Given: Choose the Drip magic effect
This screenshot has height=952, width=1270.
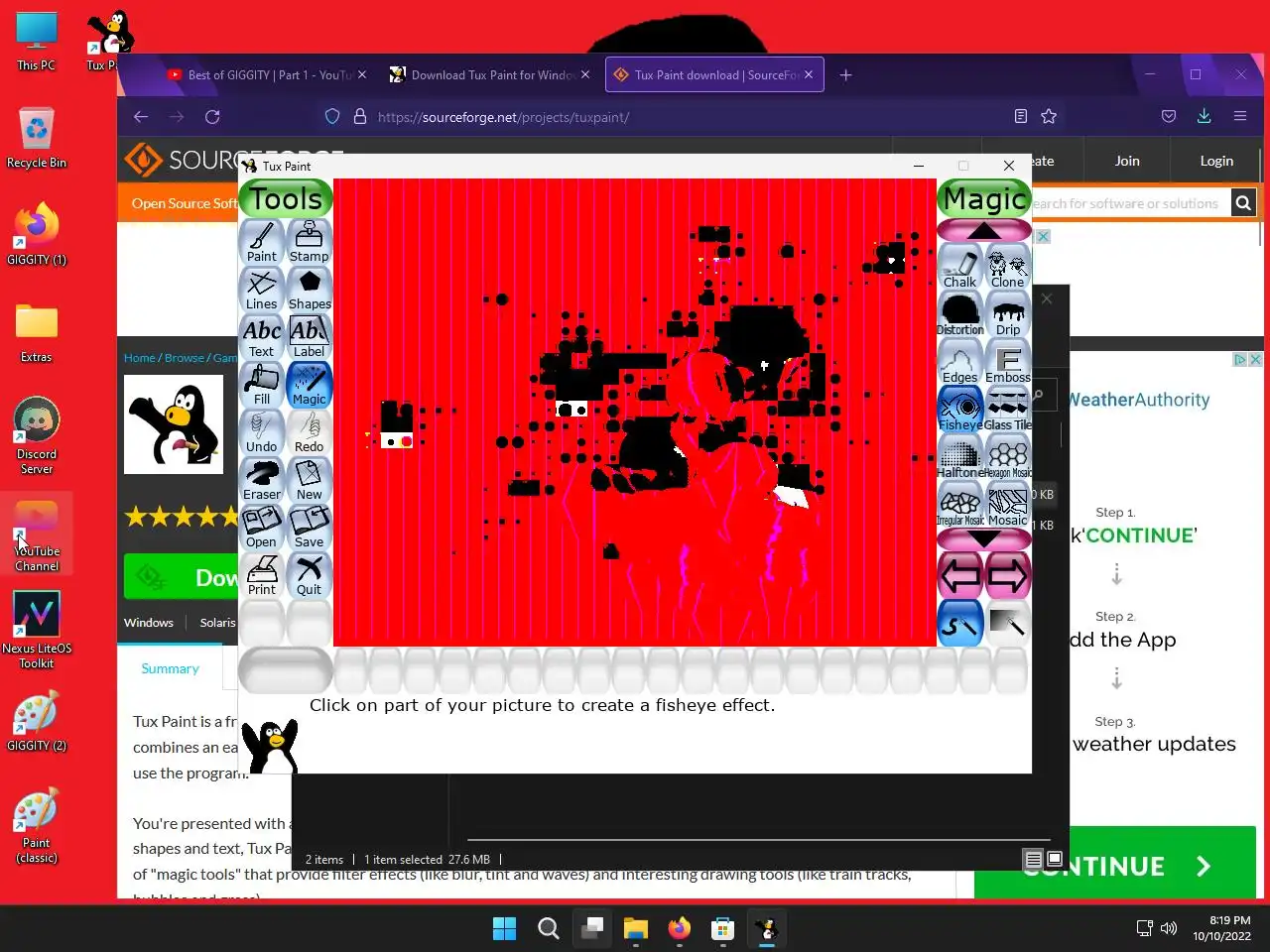Looking at the screenshot, I should (1008, 314).
